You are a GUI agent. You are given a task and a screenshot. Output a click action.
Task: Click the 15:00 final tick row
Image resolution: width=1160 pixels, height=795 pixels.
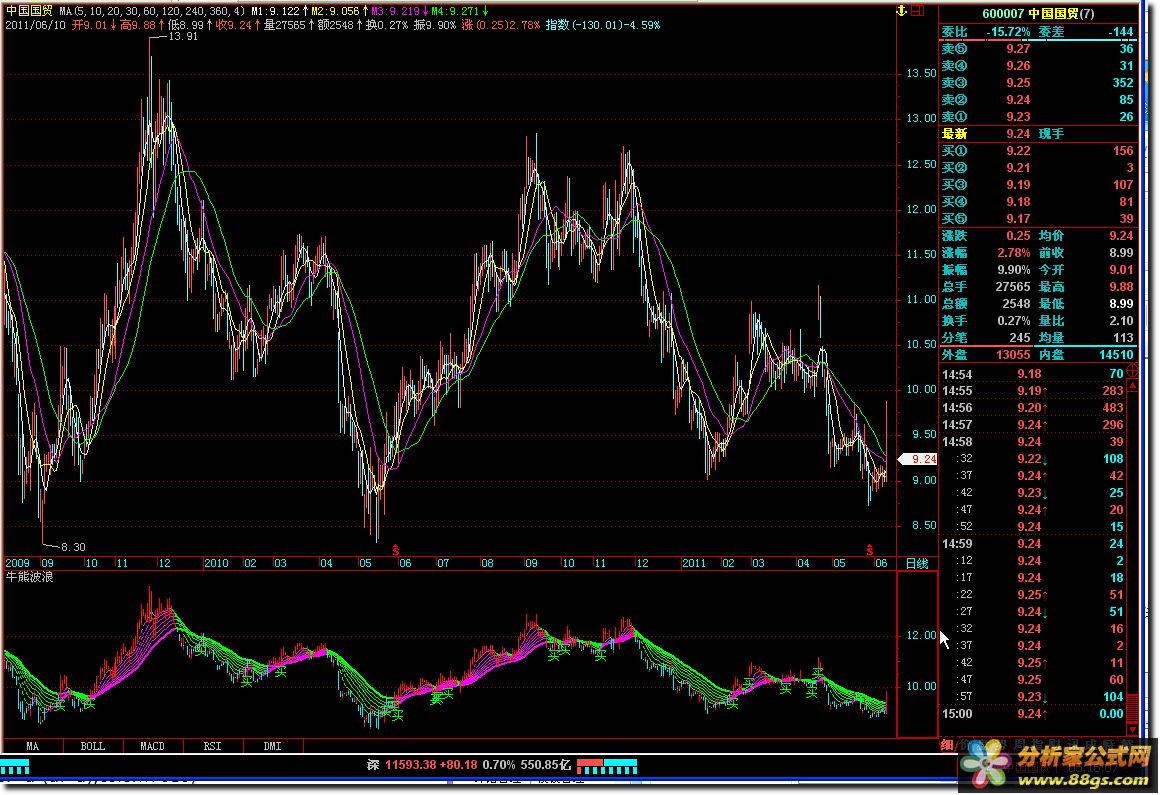coord(1033,714)
